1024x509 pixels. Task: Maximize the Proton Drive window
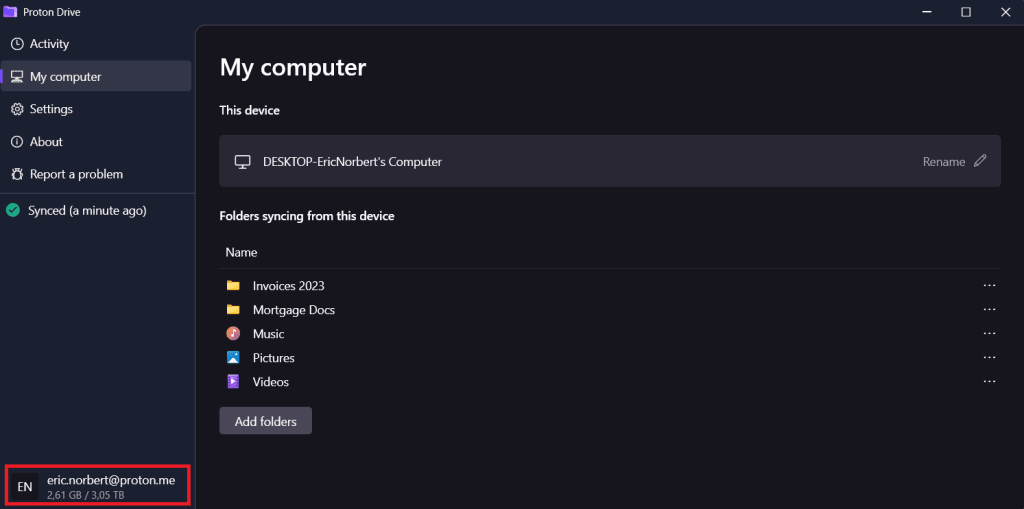pyautogui.click(x=965, y=12)
